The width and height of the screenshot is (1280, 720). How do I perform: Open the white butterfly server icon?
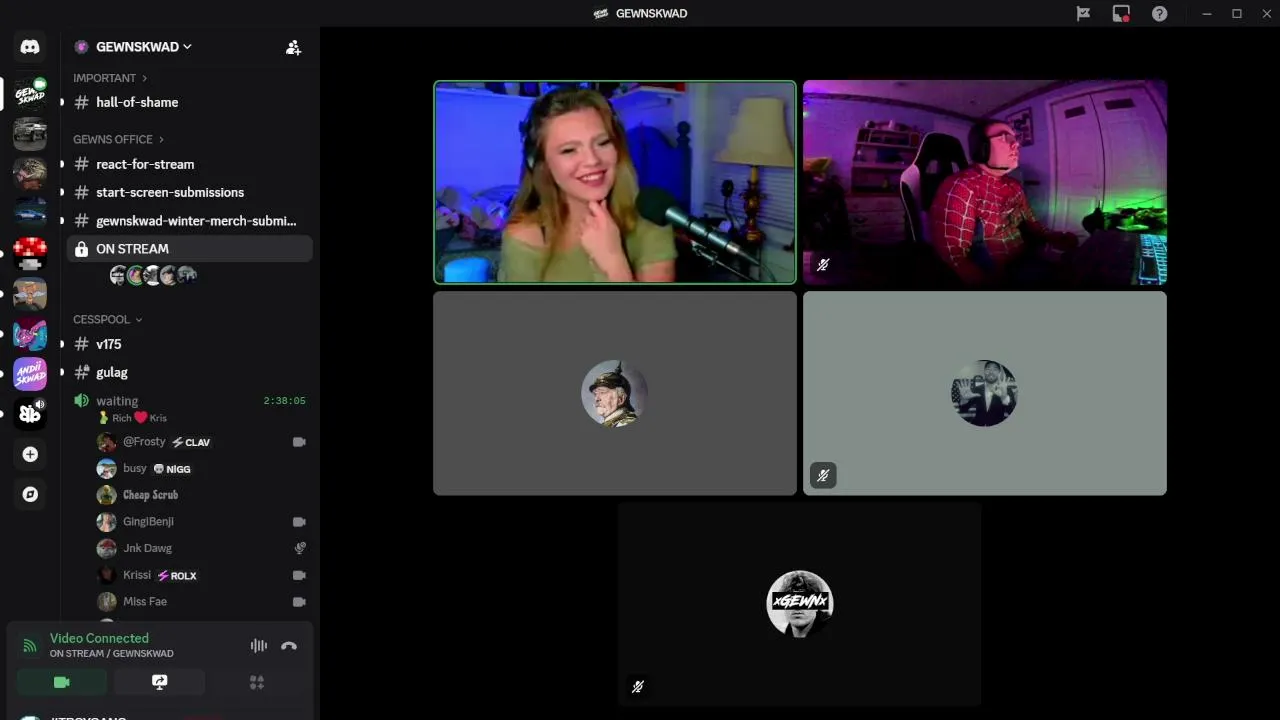[x=30, y=414]
